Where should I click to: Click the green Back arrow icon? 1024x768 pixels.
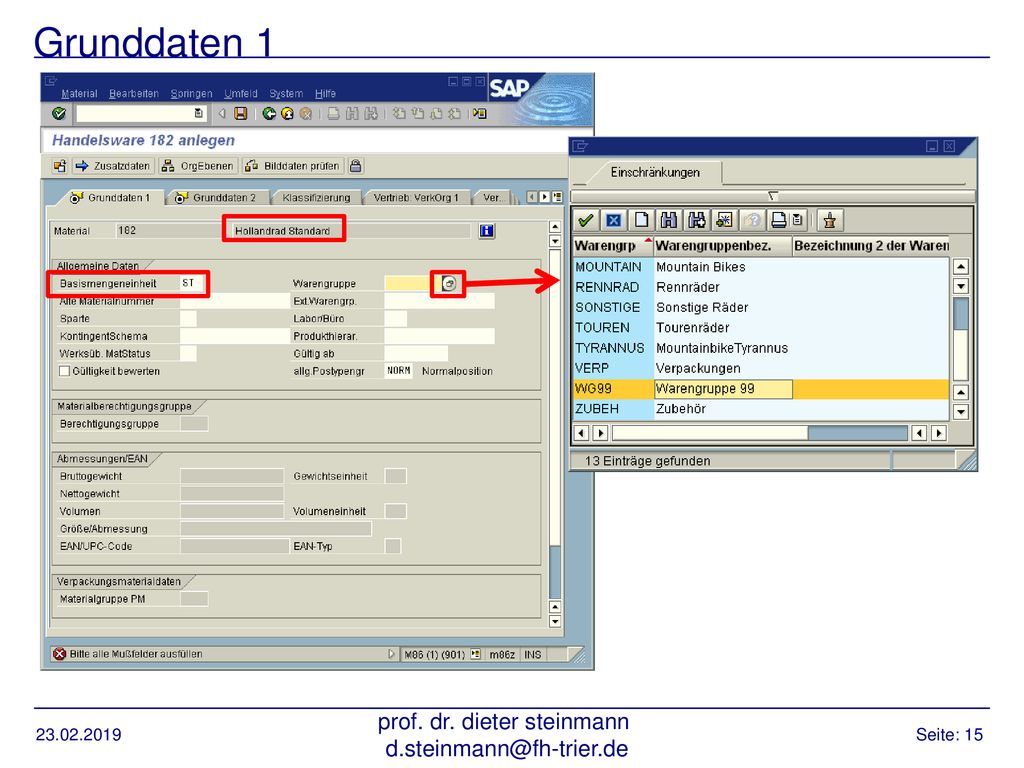268,114
